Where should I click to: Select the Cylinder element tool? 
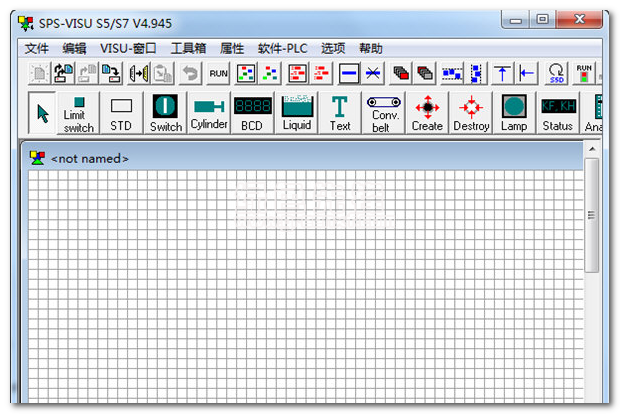(209, 113)
